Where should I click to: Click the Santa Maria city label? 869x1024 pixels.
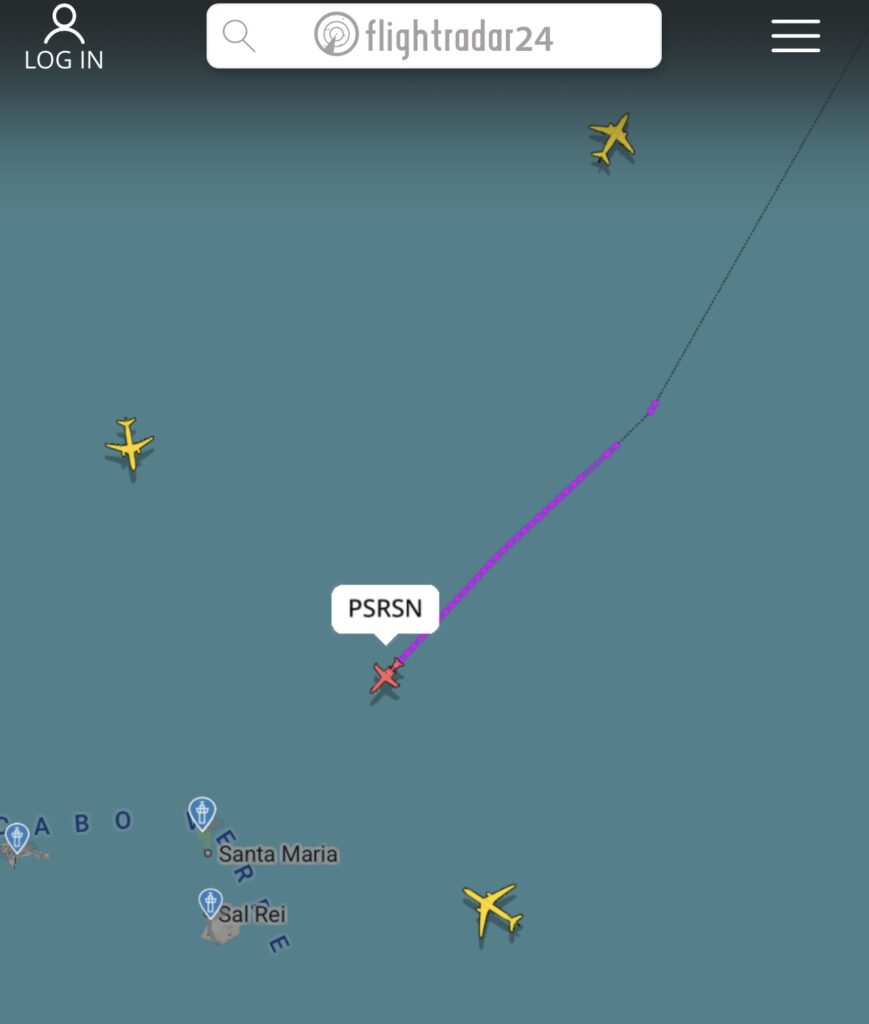278,854
